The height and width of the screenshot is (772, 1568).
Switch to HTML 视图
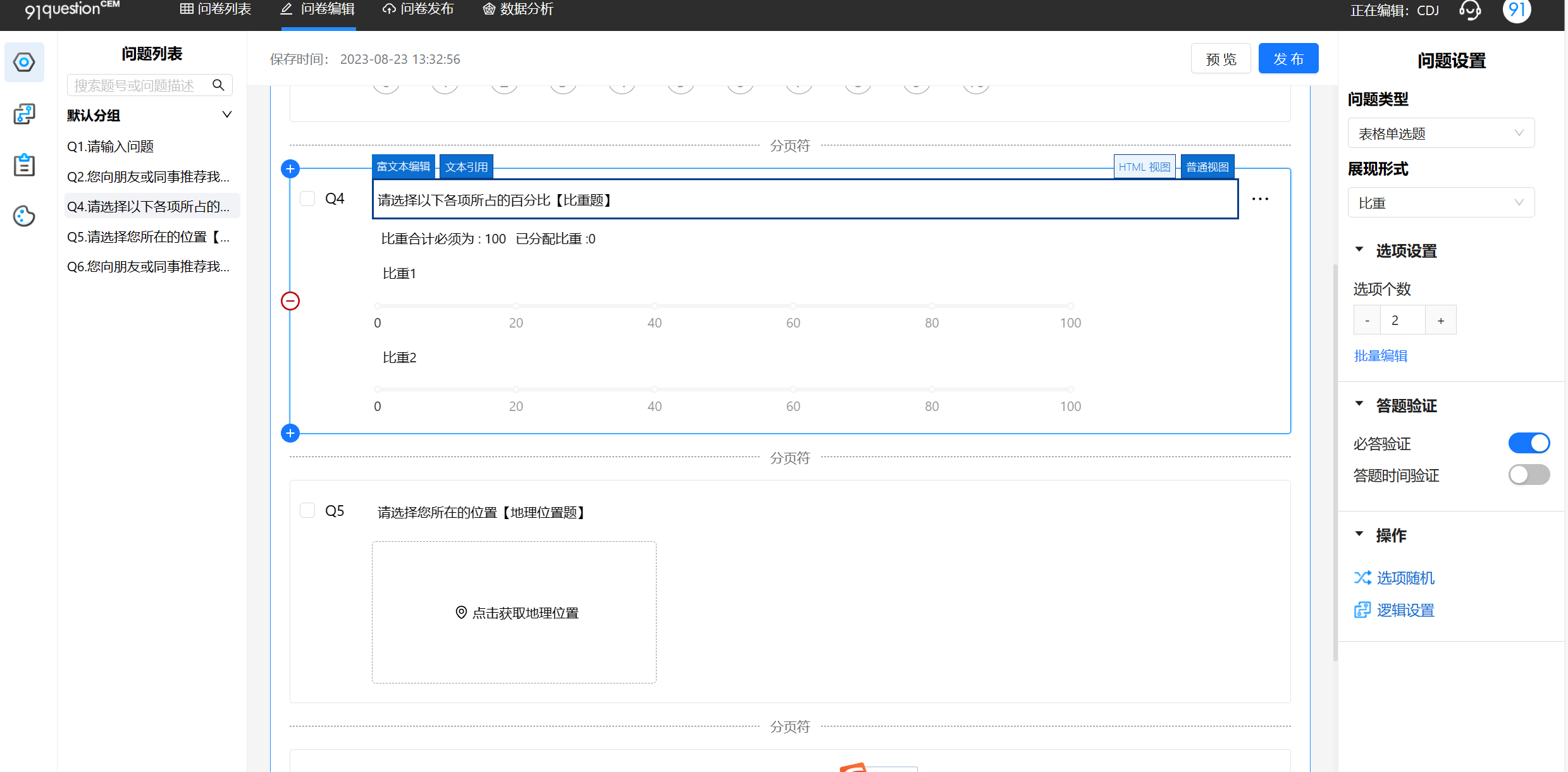1144,167
